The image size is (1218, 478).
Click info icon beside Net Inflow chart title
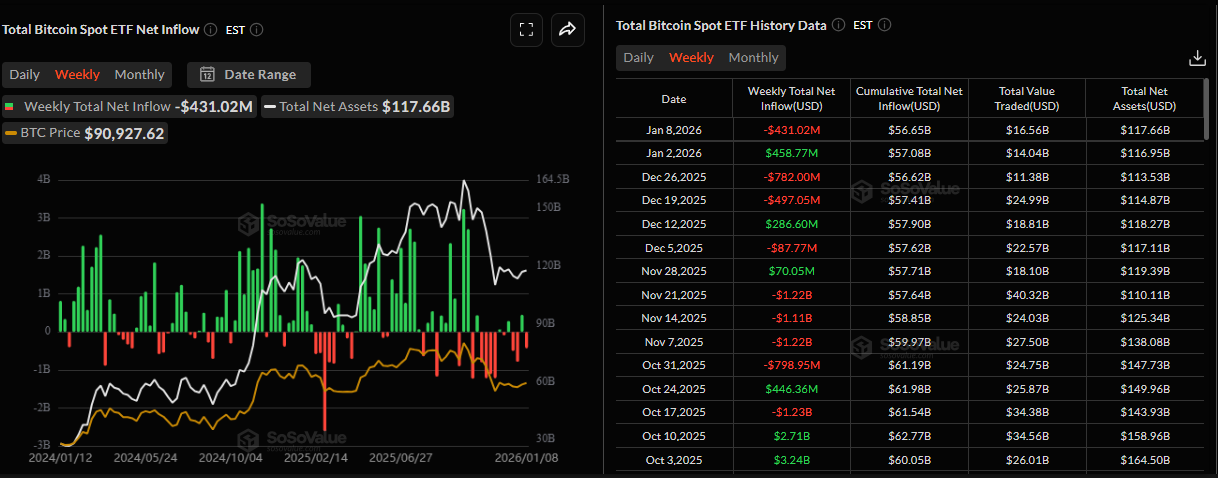tap(211, 30)
